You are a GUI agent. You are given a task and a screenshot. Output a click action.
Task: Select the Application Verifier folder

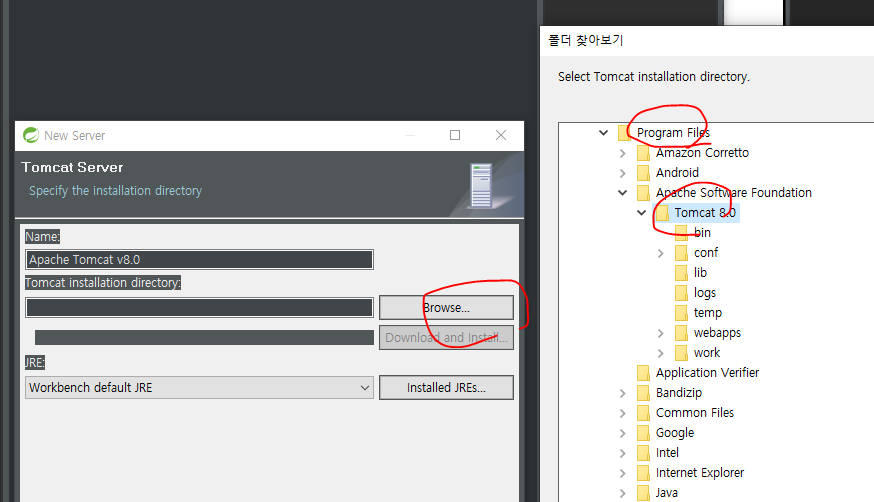coord(707,373)
